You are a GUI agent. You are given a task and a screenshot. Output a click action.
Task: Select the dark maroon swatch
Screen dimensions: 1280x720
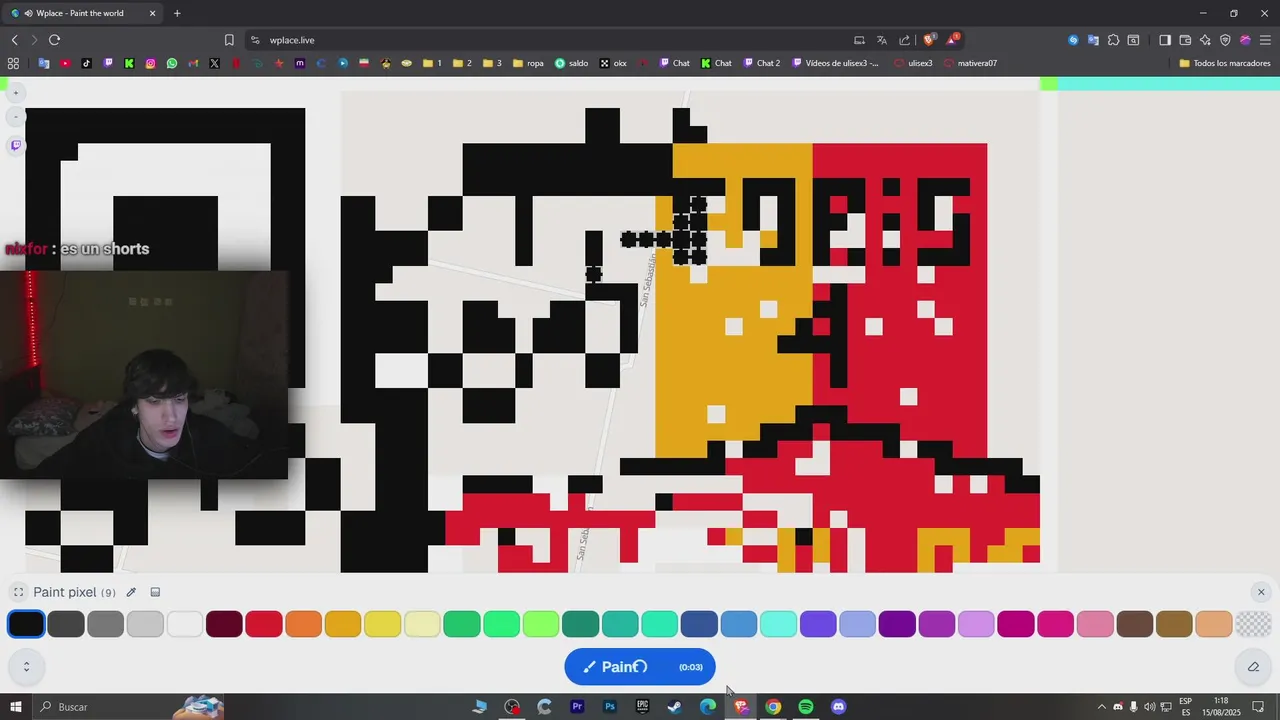pyautogui.click(x=224, y=624)
